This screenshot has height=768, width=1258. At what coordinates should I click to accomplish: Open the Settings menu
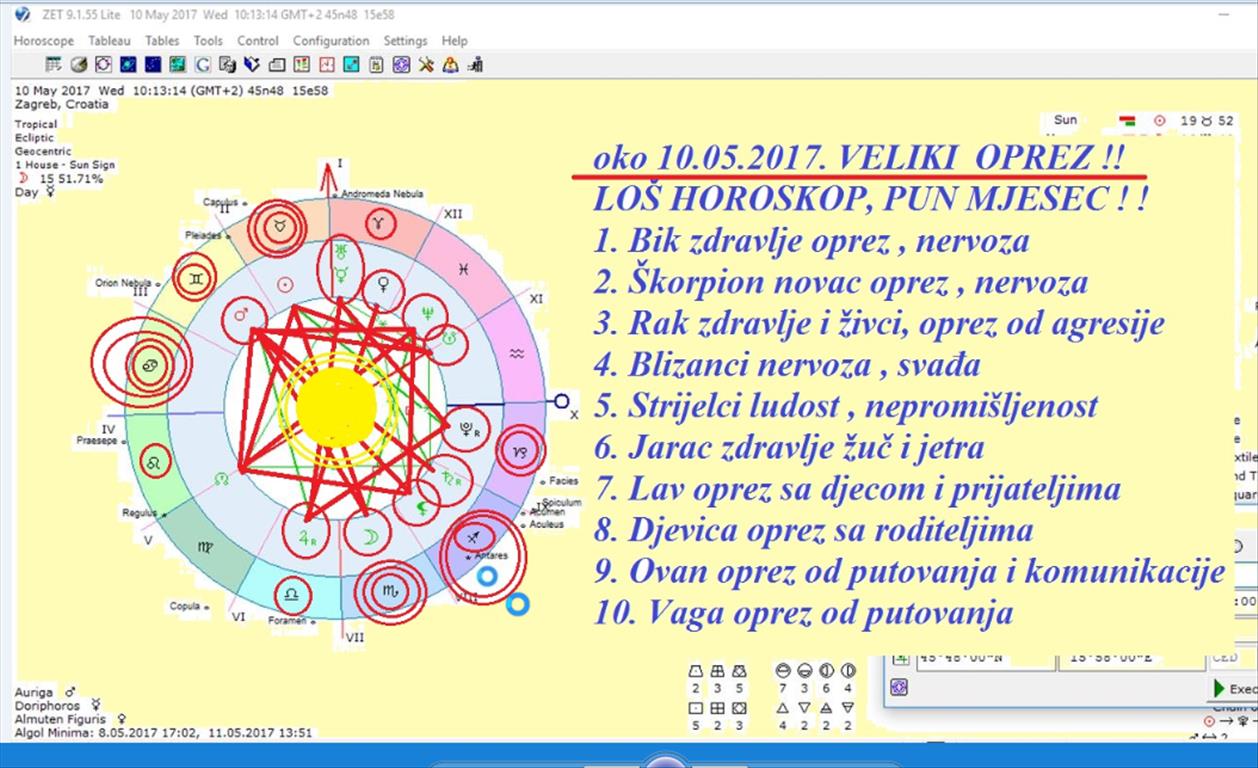(x=405, y=41)
